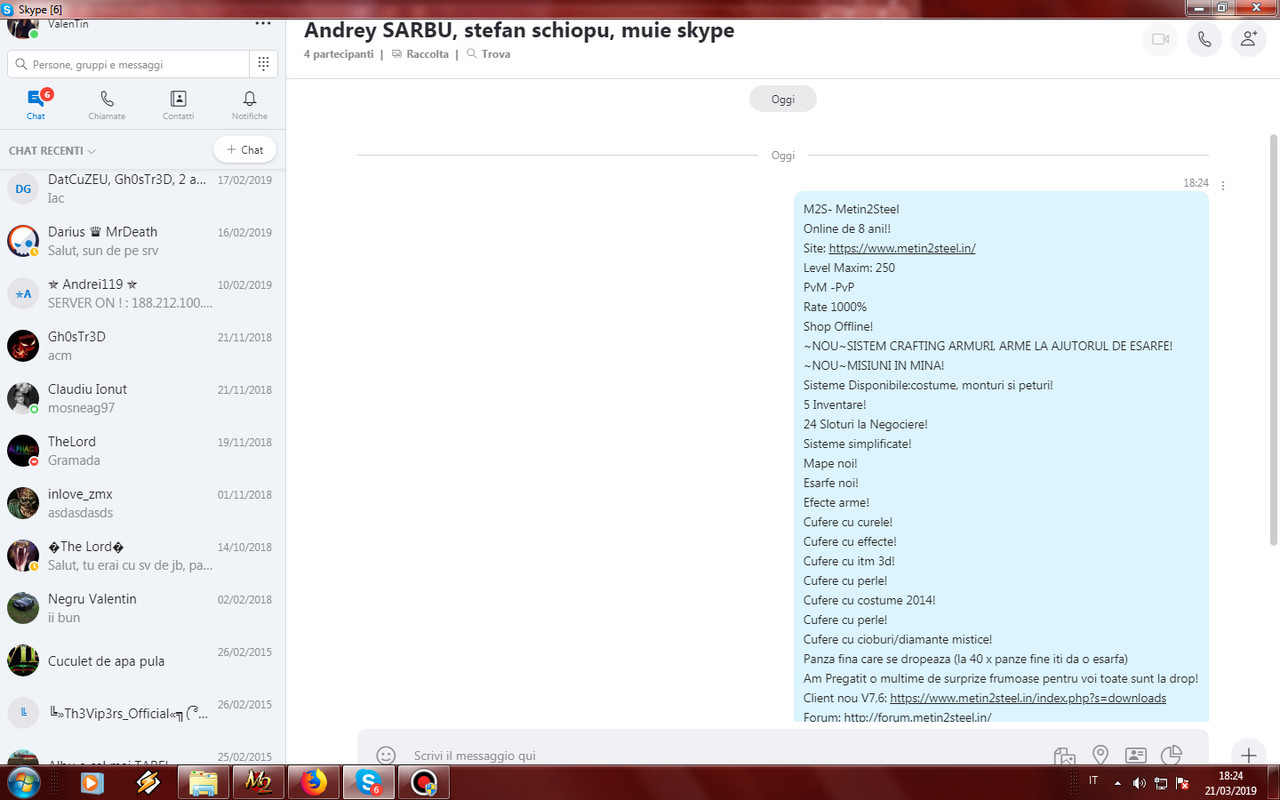Image resolution: width=1280 pixels, height=800 pixels.
Task: Open the Windows Start menu
Action: click(x=22, y=782)
